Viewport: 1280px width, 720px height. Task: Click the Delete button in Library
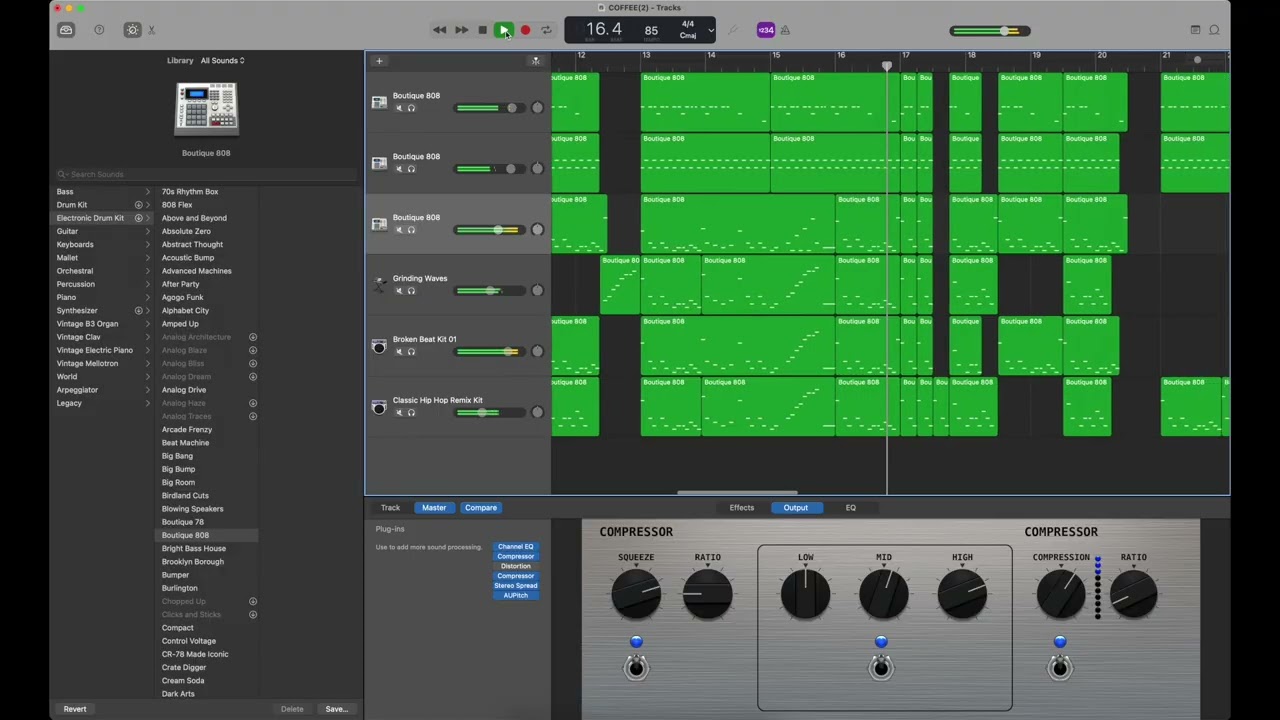click(292, 709)
